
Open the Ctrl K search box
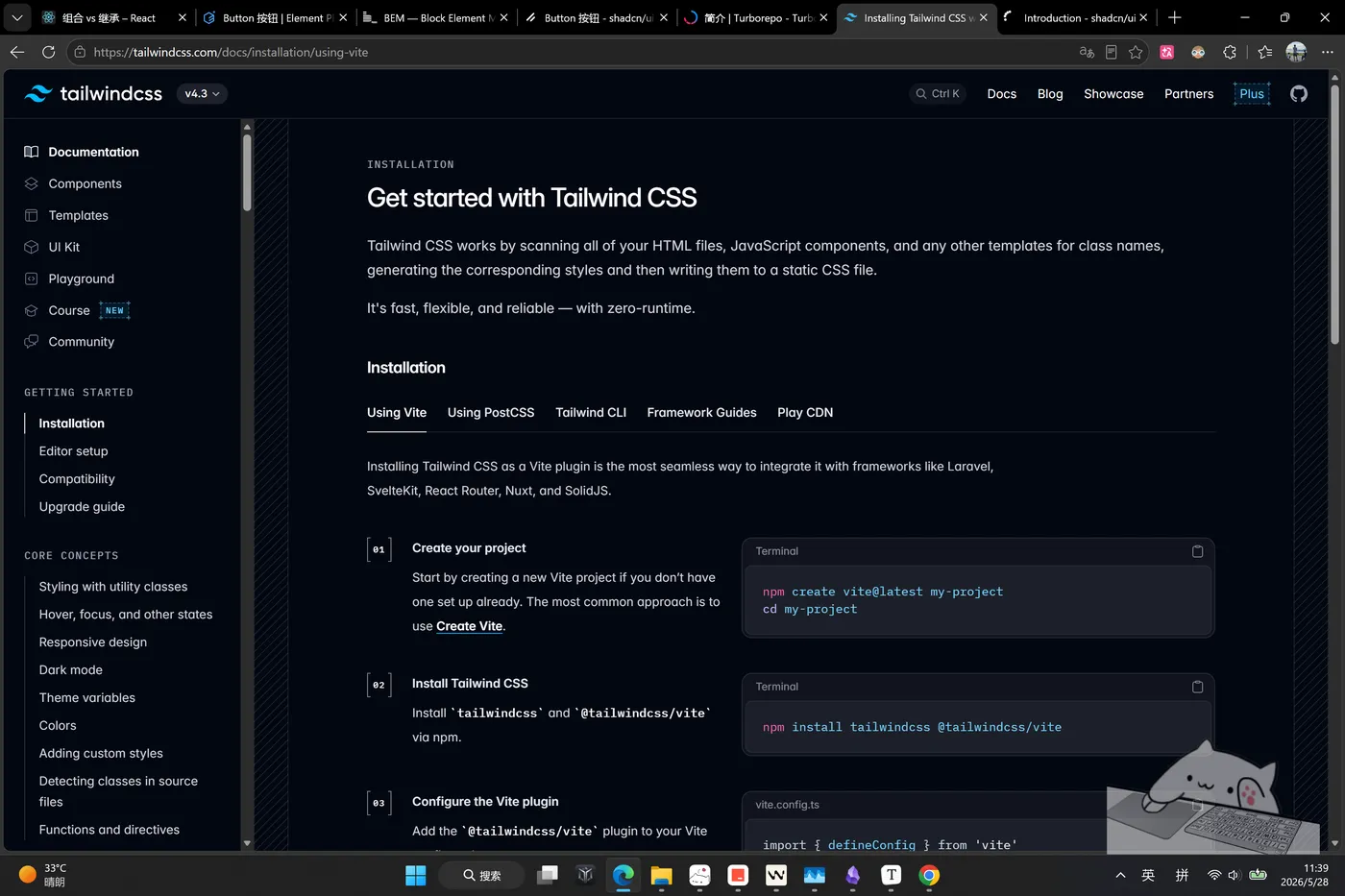938,94
